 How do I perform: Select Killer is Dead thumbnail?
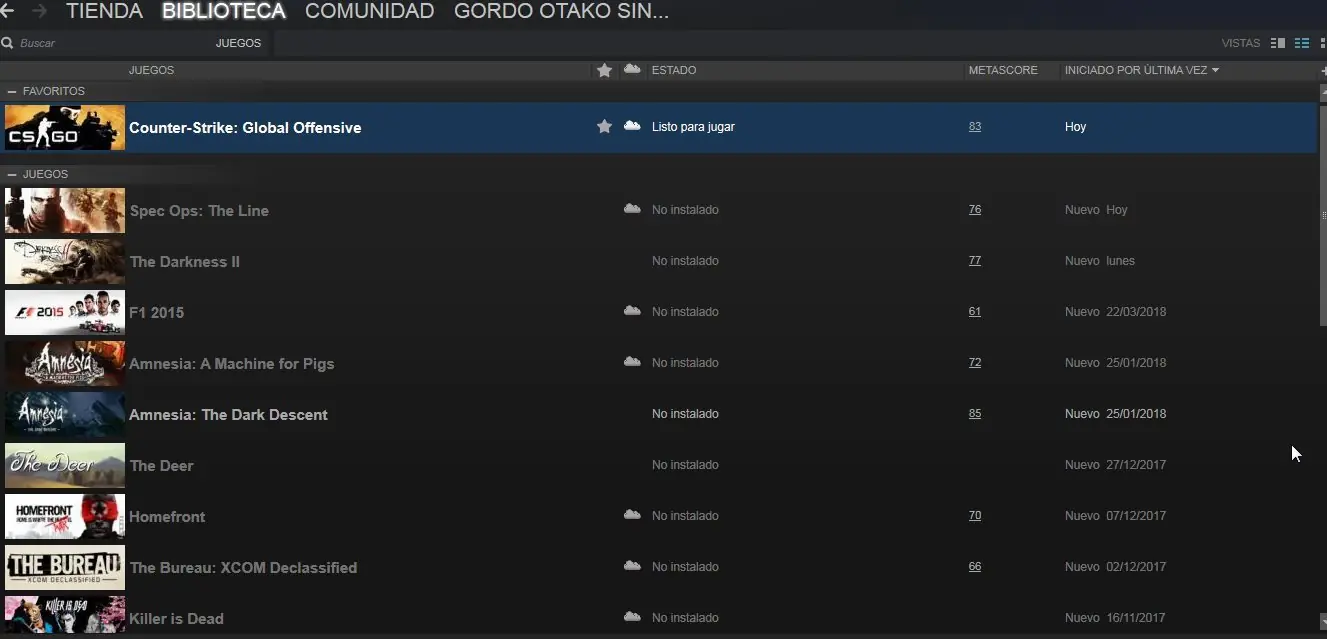[65, 615]
